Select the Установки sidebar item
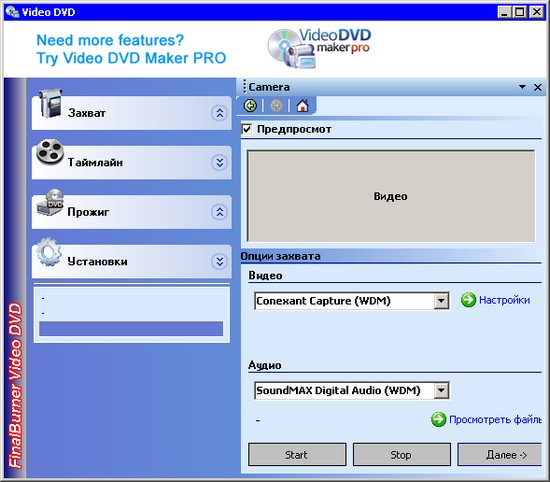 pyautogui.click(x=132, y=261)
